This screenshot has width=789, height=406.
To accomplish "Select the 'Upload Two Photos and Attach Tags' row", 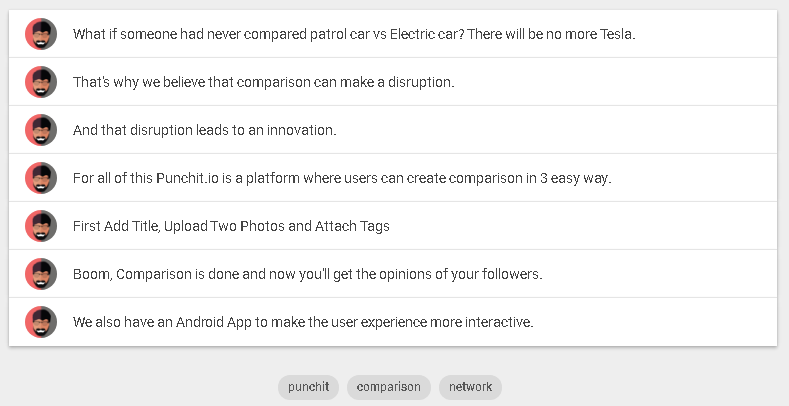I will 231,226.
